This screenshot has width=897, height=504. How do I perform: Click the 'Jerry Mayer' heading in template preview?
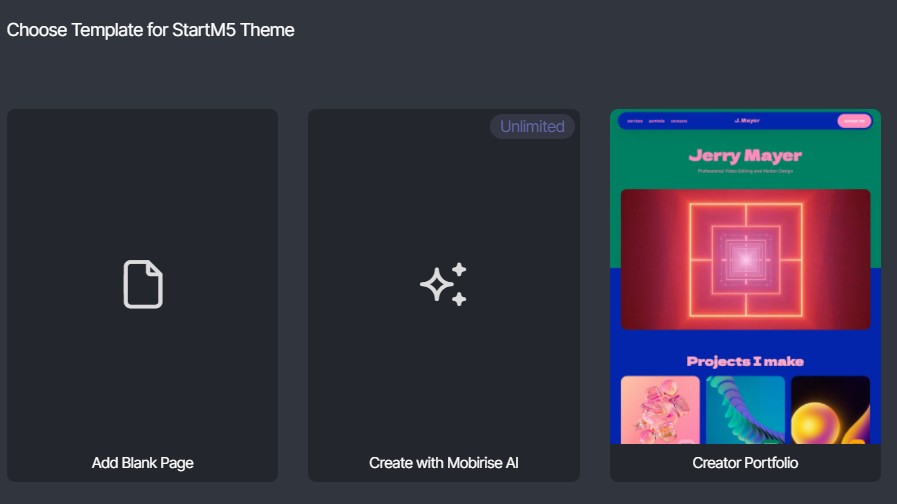745,156
